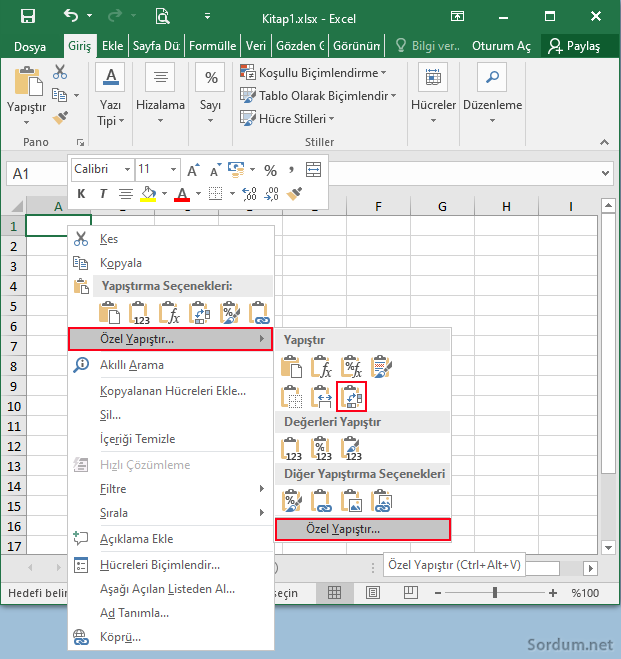
Task: Click the Yapıştır clipboard button in the ribbon
Action: click(28, 81)
